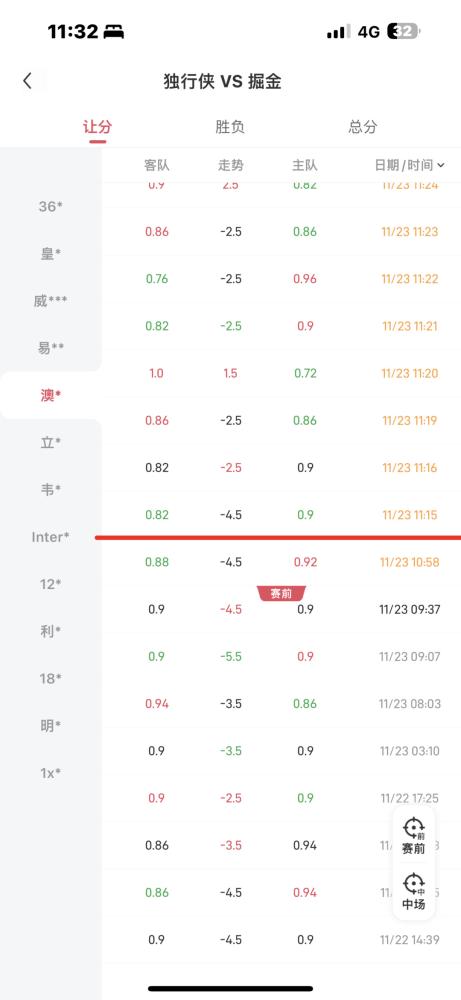Select bookmaker 利* in sidebar
The image size is (461, 1000).
click(50, 631)
